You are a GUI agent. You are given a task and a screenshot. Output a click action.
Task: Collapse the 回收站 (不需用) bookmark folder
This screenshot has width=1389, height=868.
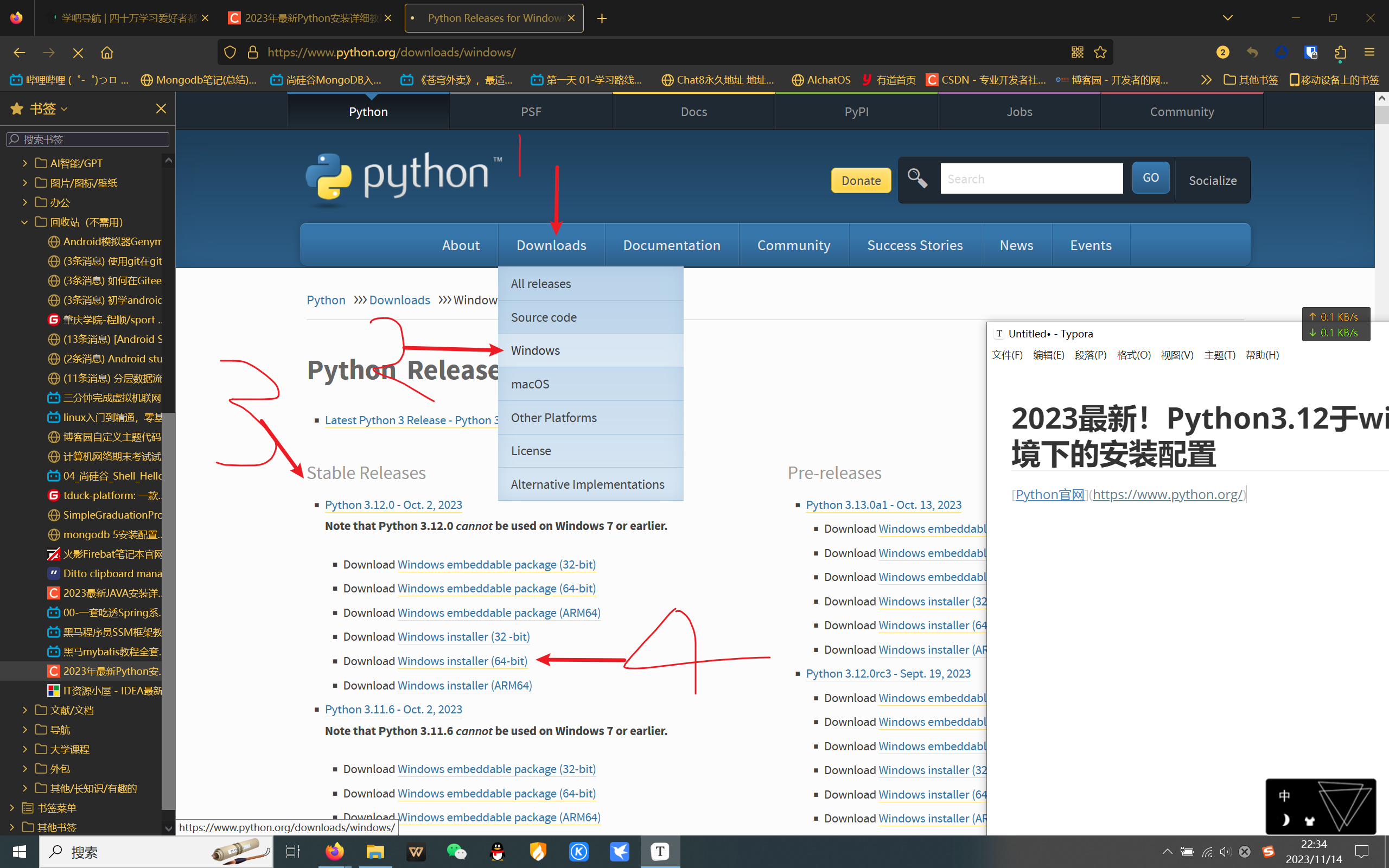(x=24, y=222)
